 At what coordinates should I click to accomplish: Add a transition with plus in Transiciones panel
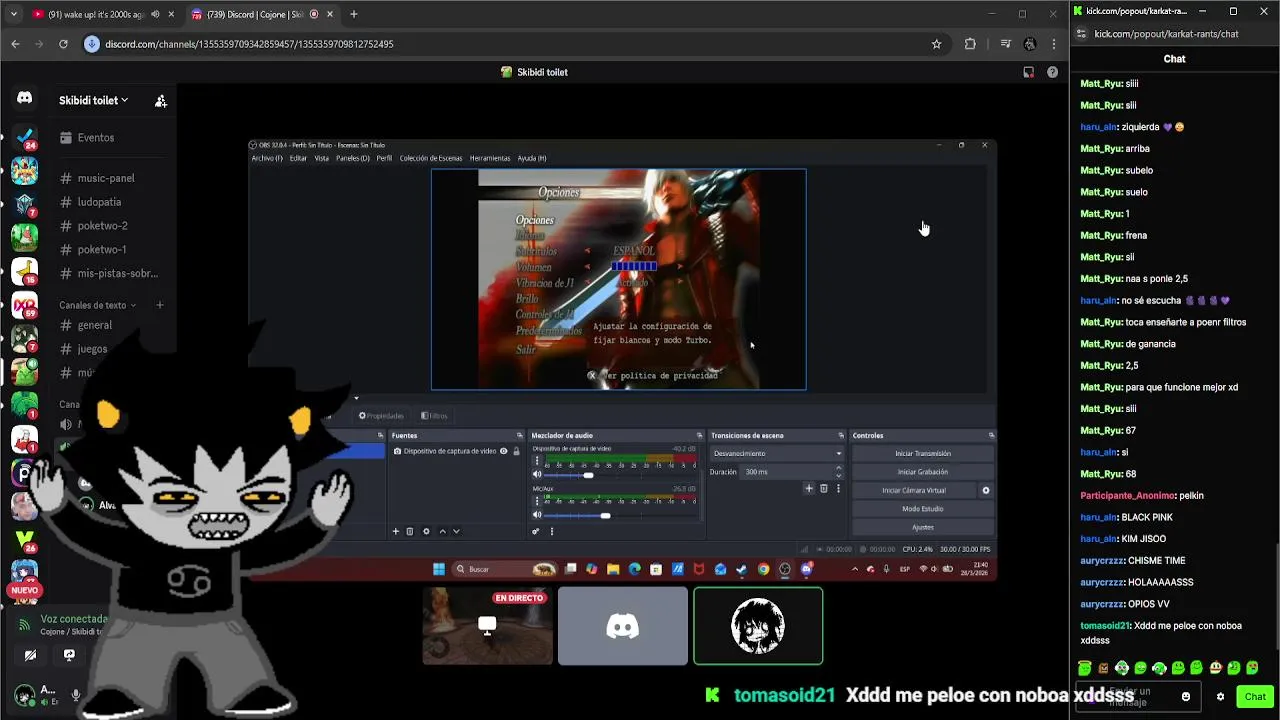tap(809, 488)
